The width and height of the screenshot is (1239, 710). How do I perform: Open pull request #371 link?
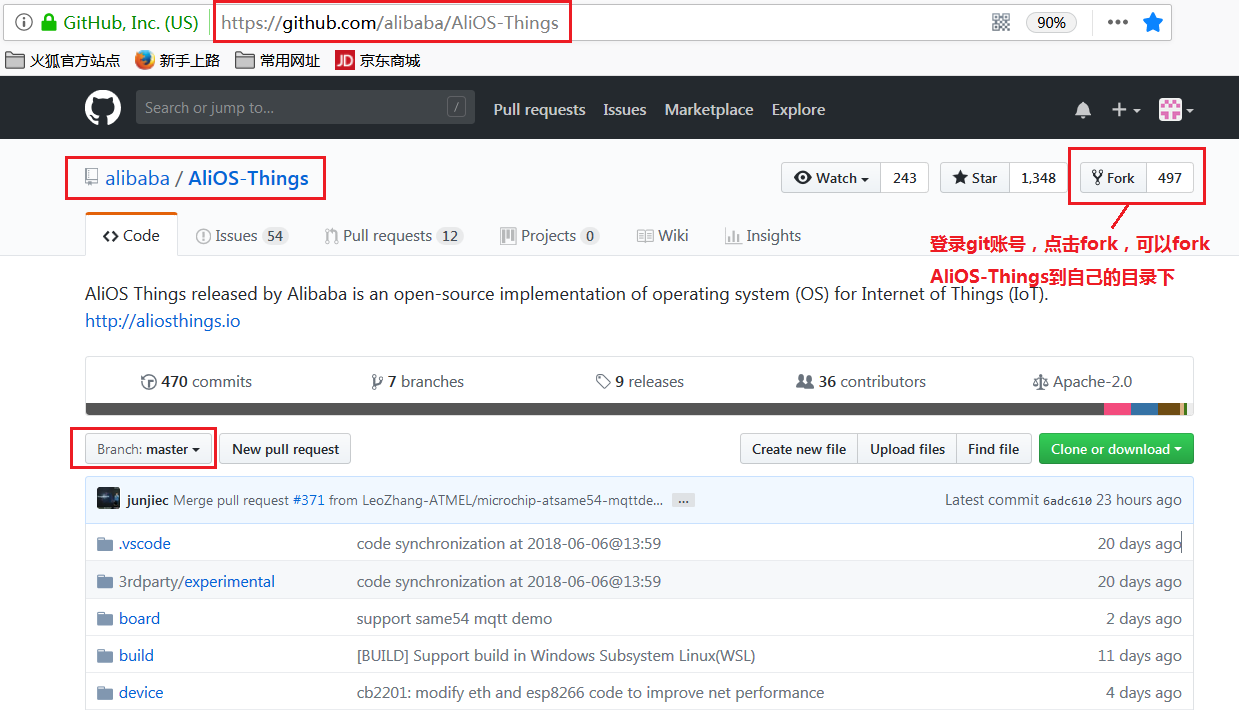308,500
